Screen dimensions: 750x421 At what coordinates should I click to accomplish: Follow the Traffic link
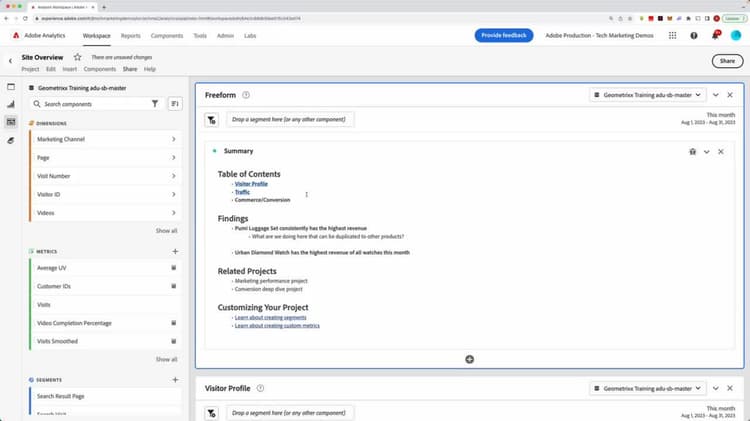point(242,192)
